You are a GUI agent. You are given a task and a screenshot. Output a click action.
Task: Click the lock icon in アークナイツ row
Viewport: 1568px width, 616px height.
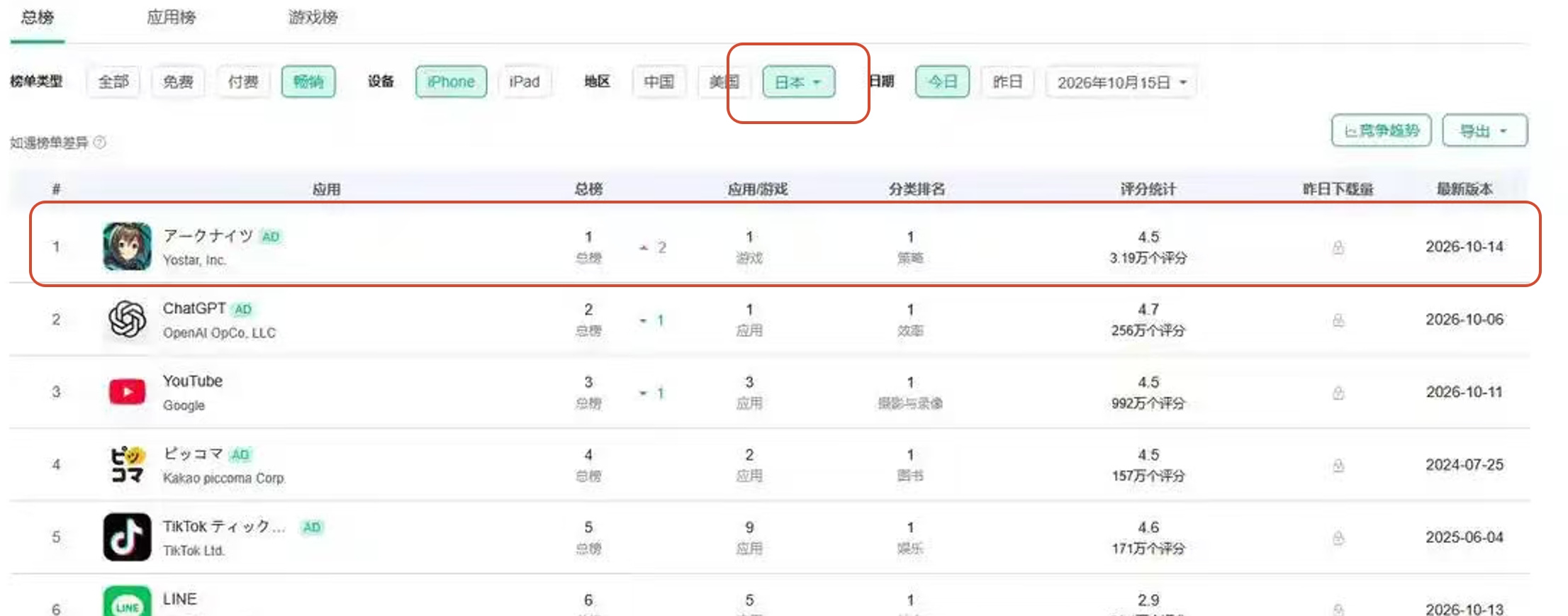point(1338,247)
